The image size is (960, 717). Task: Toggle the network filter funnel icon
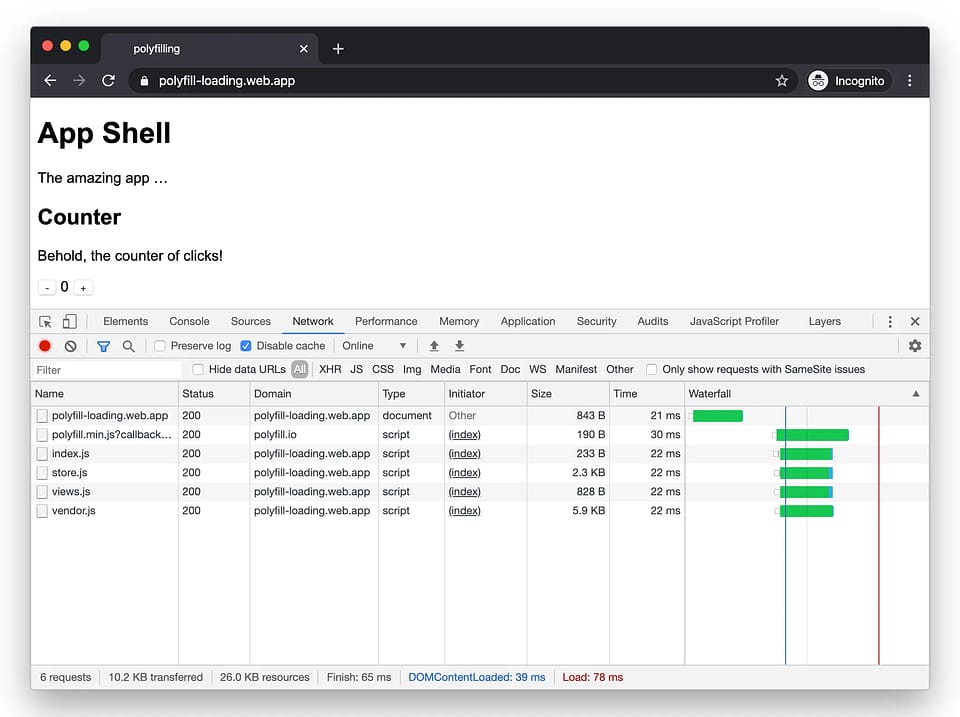tap(103, 346)
